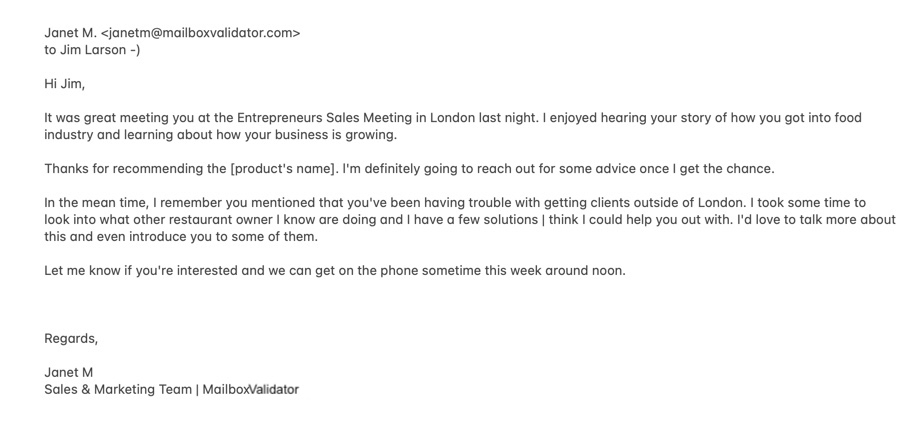The height and width of the screenshot is (422, 913).
Task: Click the phrase "your business is growing"
Action: click(318, 135)
